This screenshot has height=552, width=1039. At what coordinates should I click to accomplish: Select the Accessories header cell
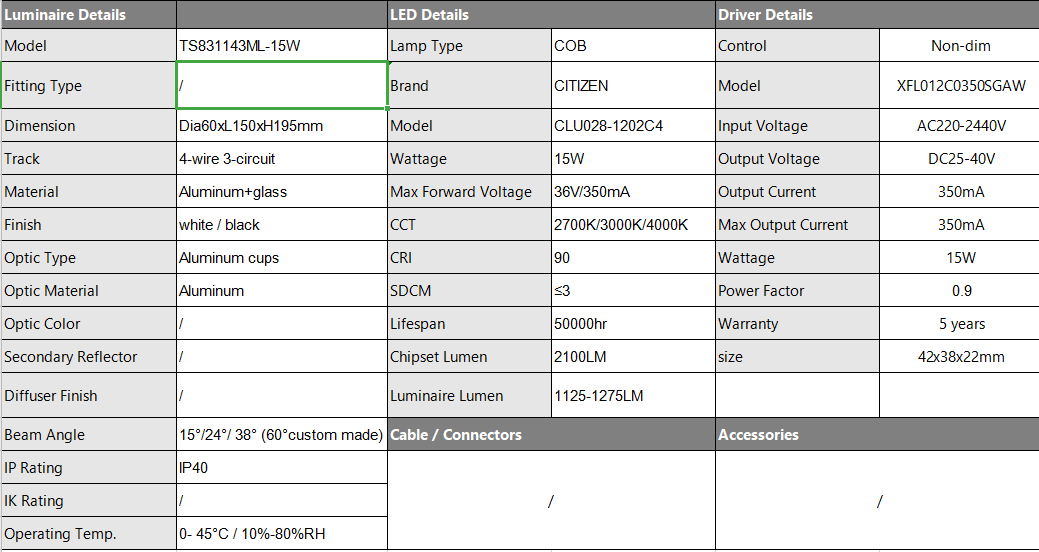tap(877, 435)
